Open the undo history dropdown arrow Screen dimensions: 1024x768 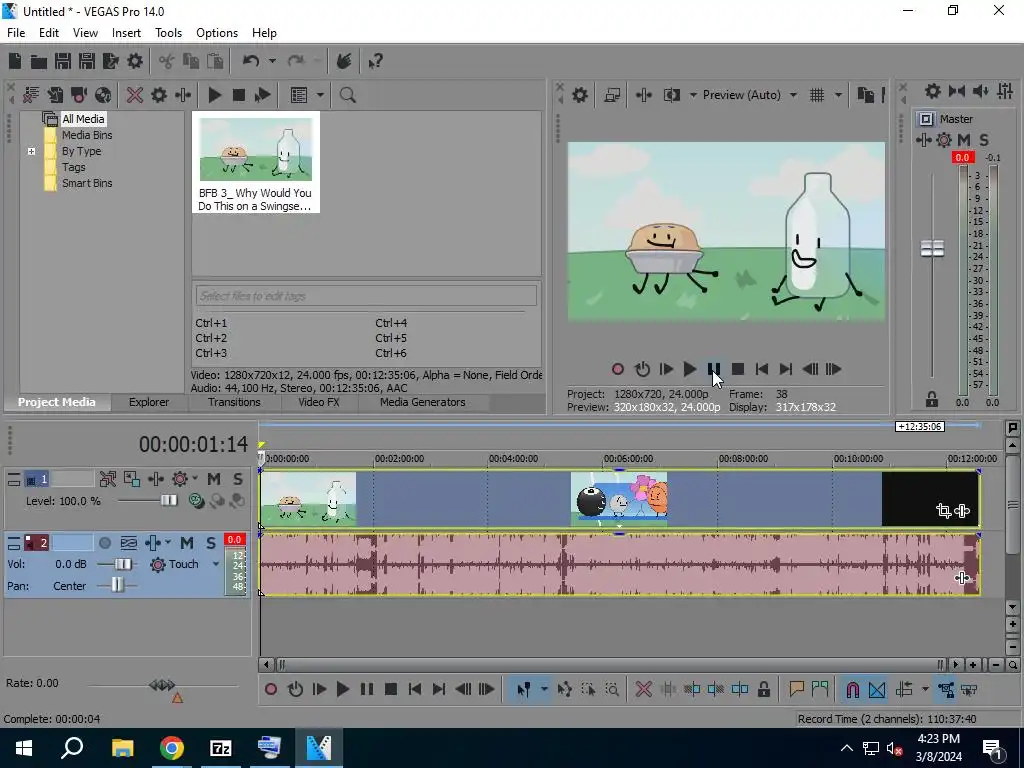point(272,61)
